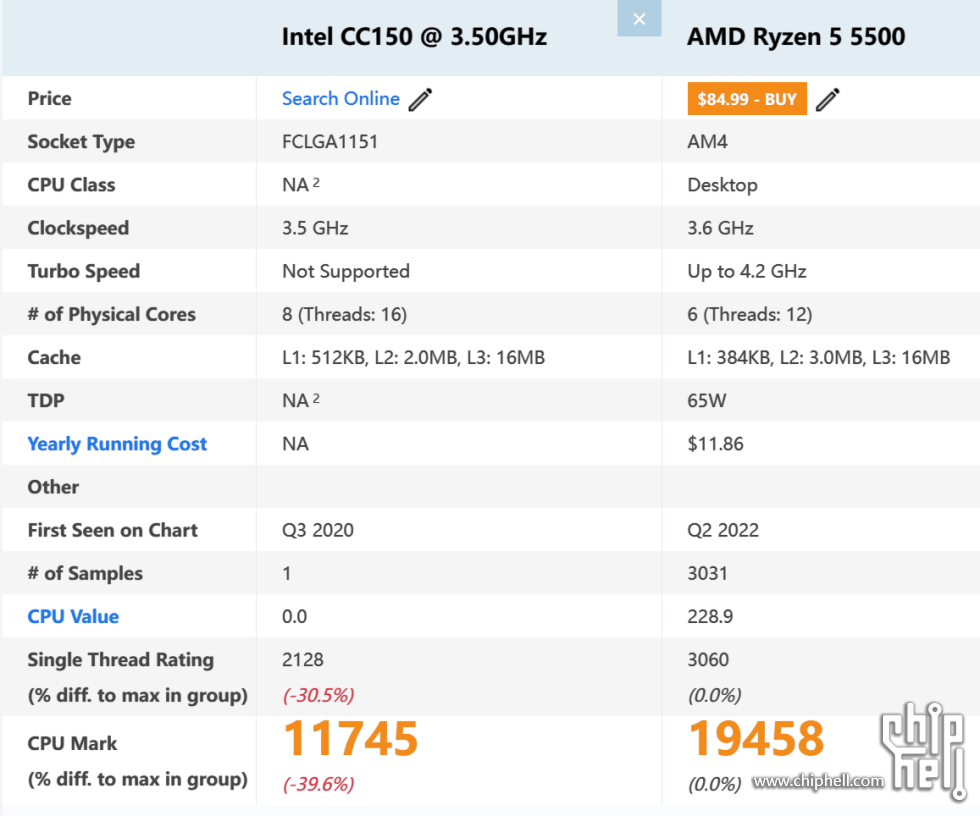Screen dimensions: 980x816
Task: Edit the Ryzen 5 5500 price pencil icon
Action: click(x=828, y=99)
